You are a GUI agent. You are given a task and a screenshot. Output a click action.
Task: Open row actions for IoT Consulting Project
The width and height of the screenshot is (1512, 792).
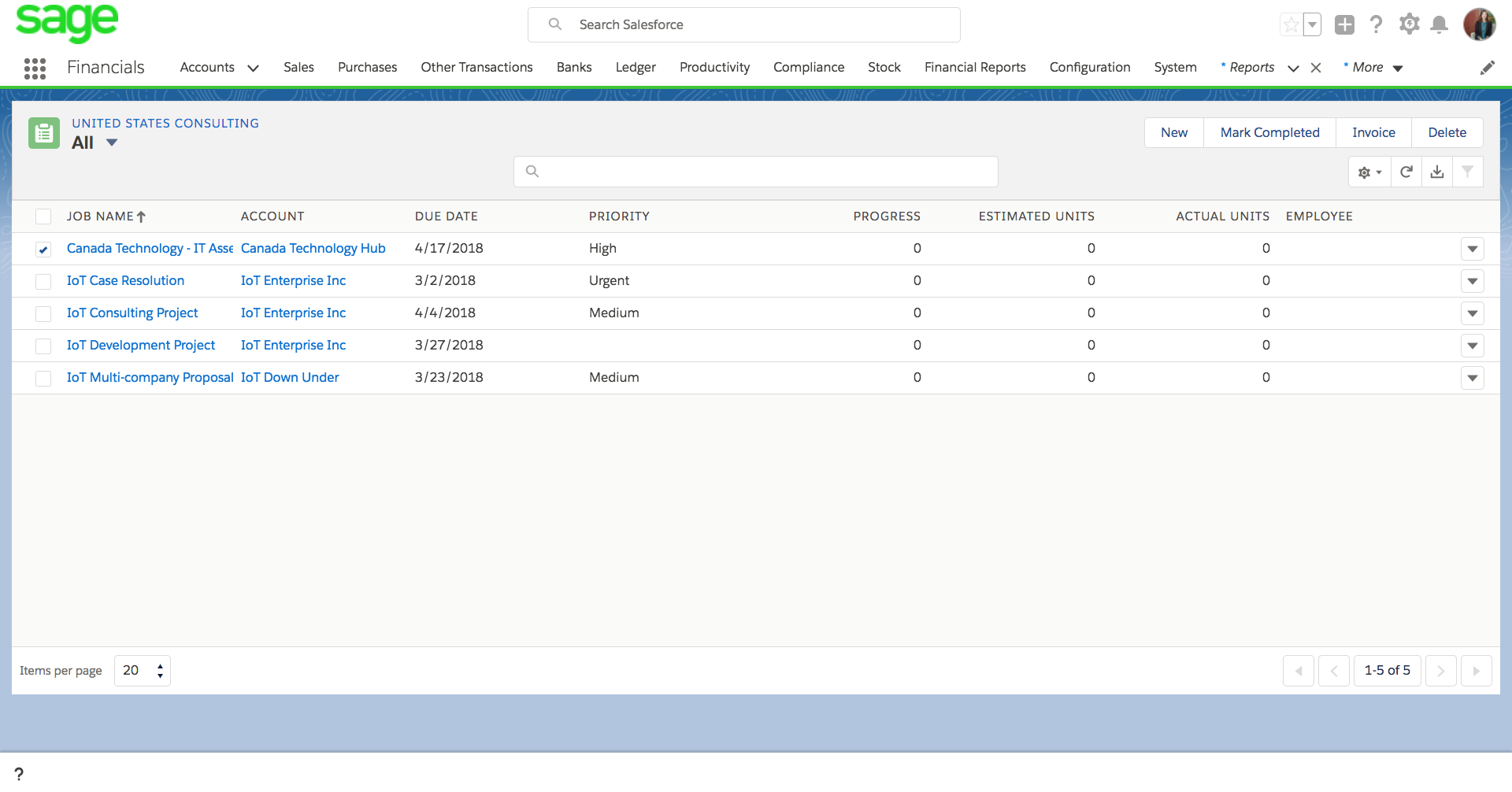(1473, 313)
